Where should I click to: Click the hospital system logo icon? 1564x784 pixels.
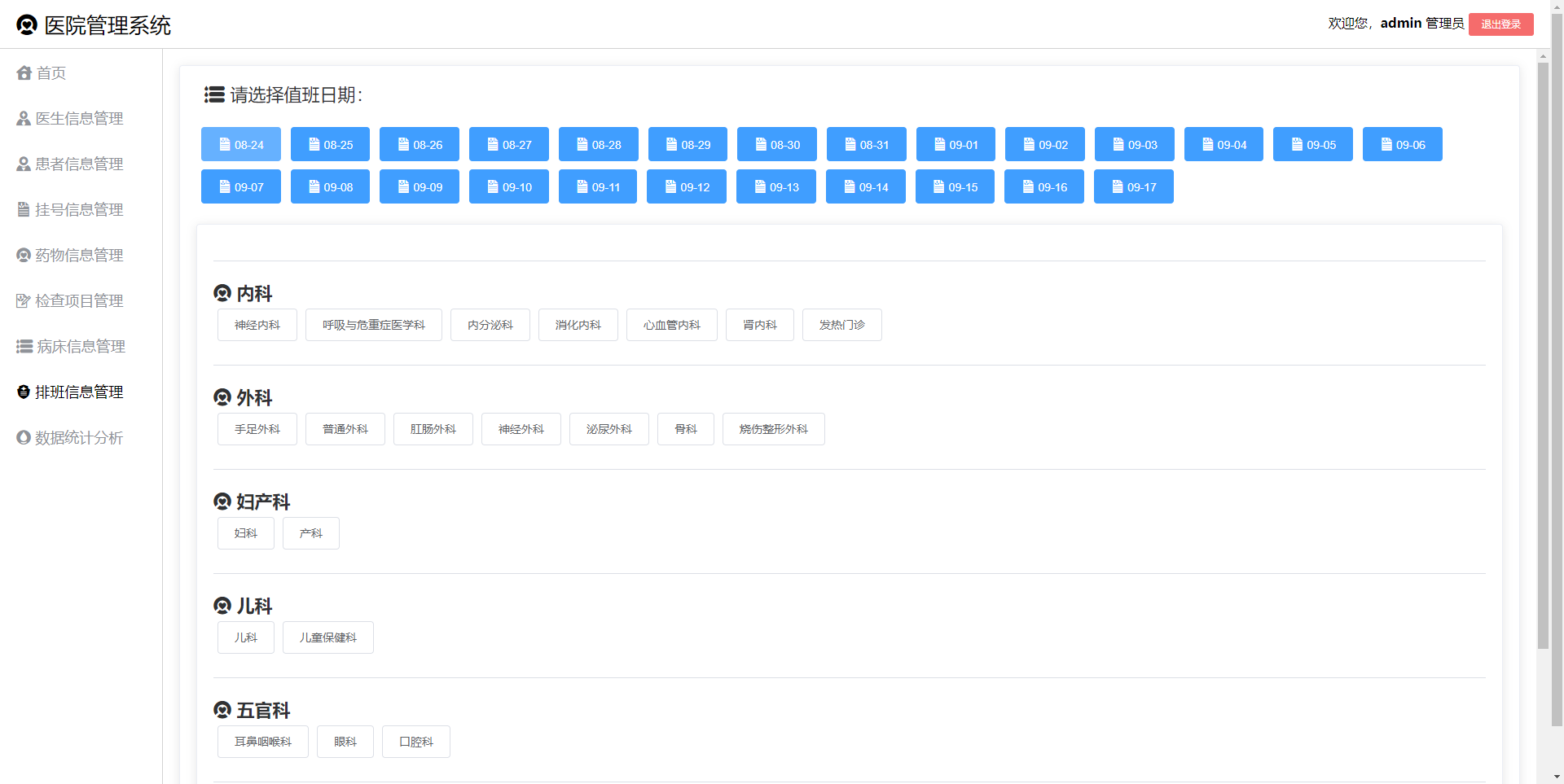point(27,25)
